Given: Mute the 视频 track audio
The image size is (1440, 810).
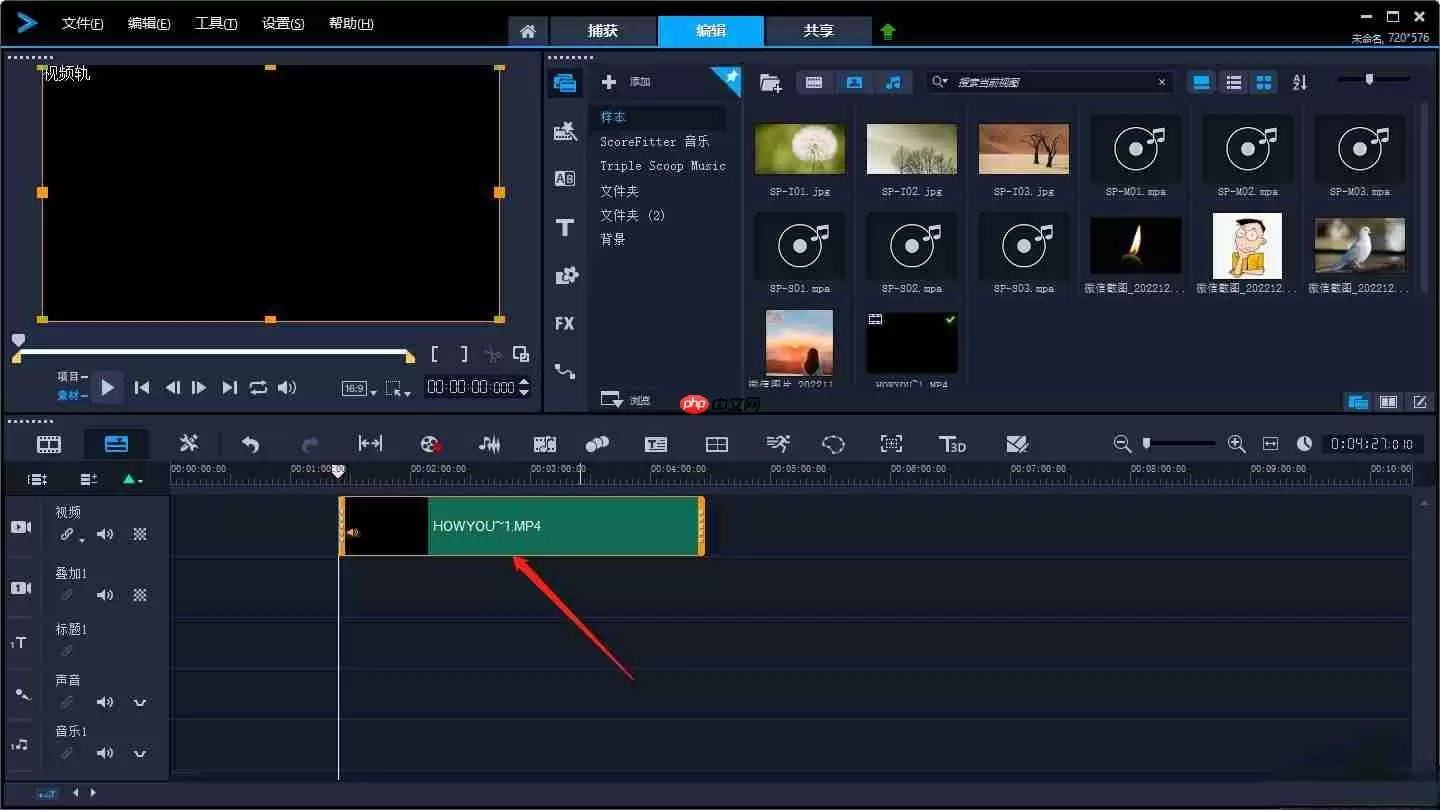Looking at the screenshot, I should [105, 535].
